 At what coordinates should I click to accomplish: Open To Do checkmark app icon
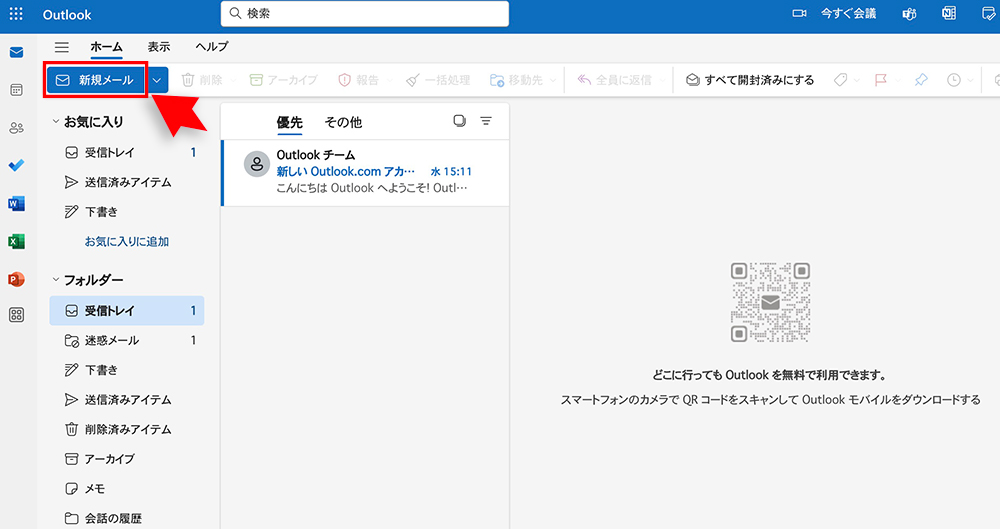17,166
